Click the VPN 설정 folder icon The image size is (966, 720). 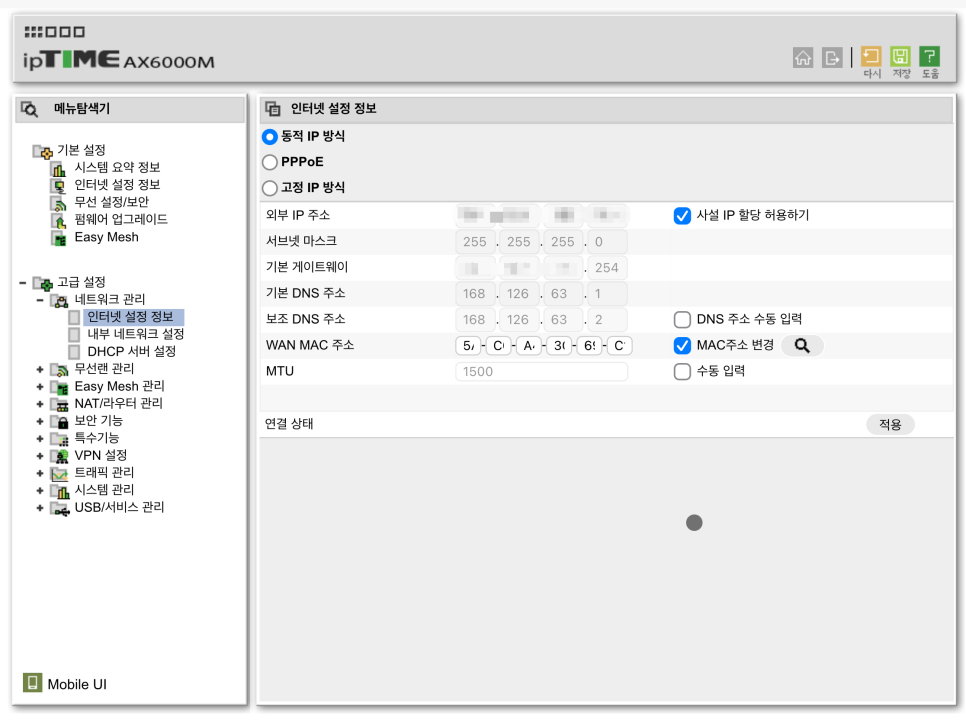click(59, 456)
